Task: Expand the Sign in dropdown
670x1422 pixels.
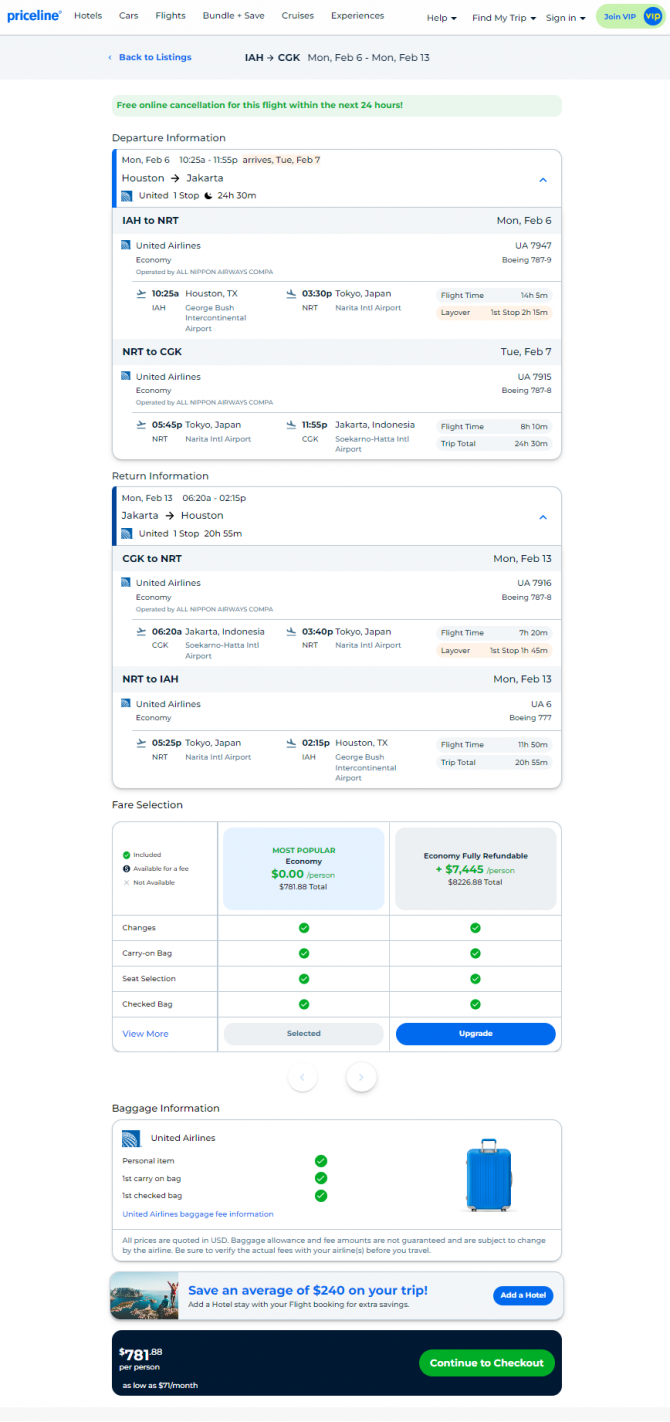Action: 565,18
